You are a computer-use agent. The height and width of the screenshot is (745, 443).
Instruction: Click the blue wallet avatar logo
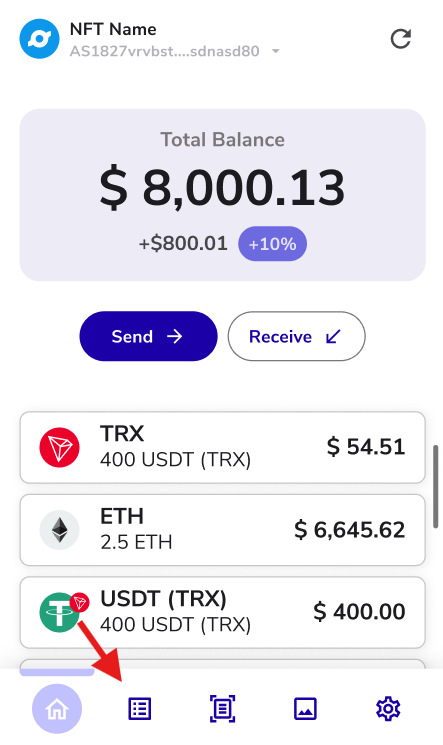pyautogui.click(x=39, y=39)
